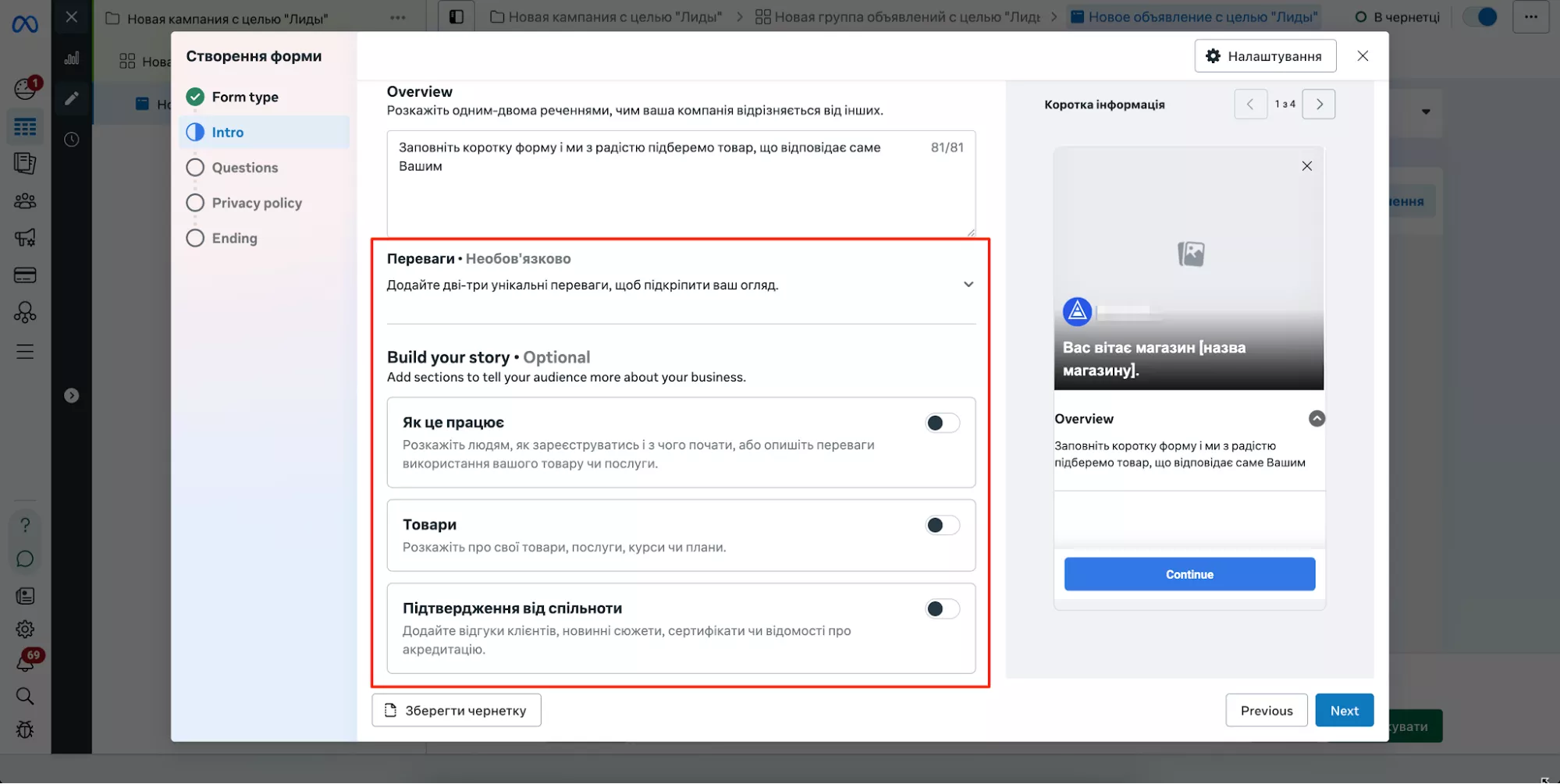The height and width of the screenshot is (784, 1560).
Task: Click the Meta logo icon
Action: click(25, 24)
